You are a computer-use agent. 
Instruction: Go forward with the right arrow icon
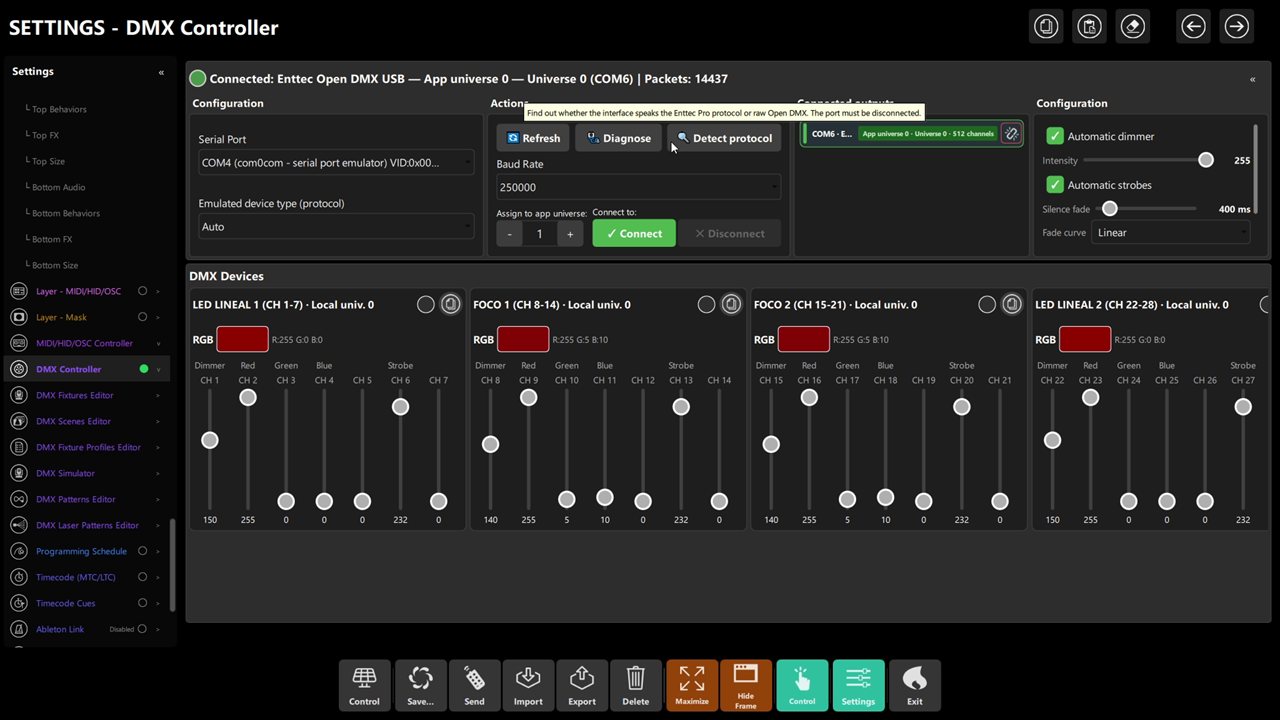[1237, 27]
